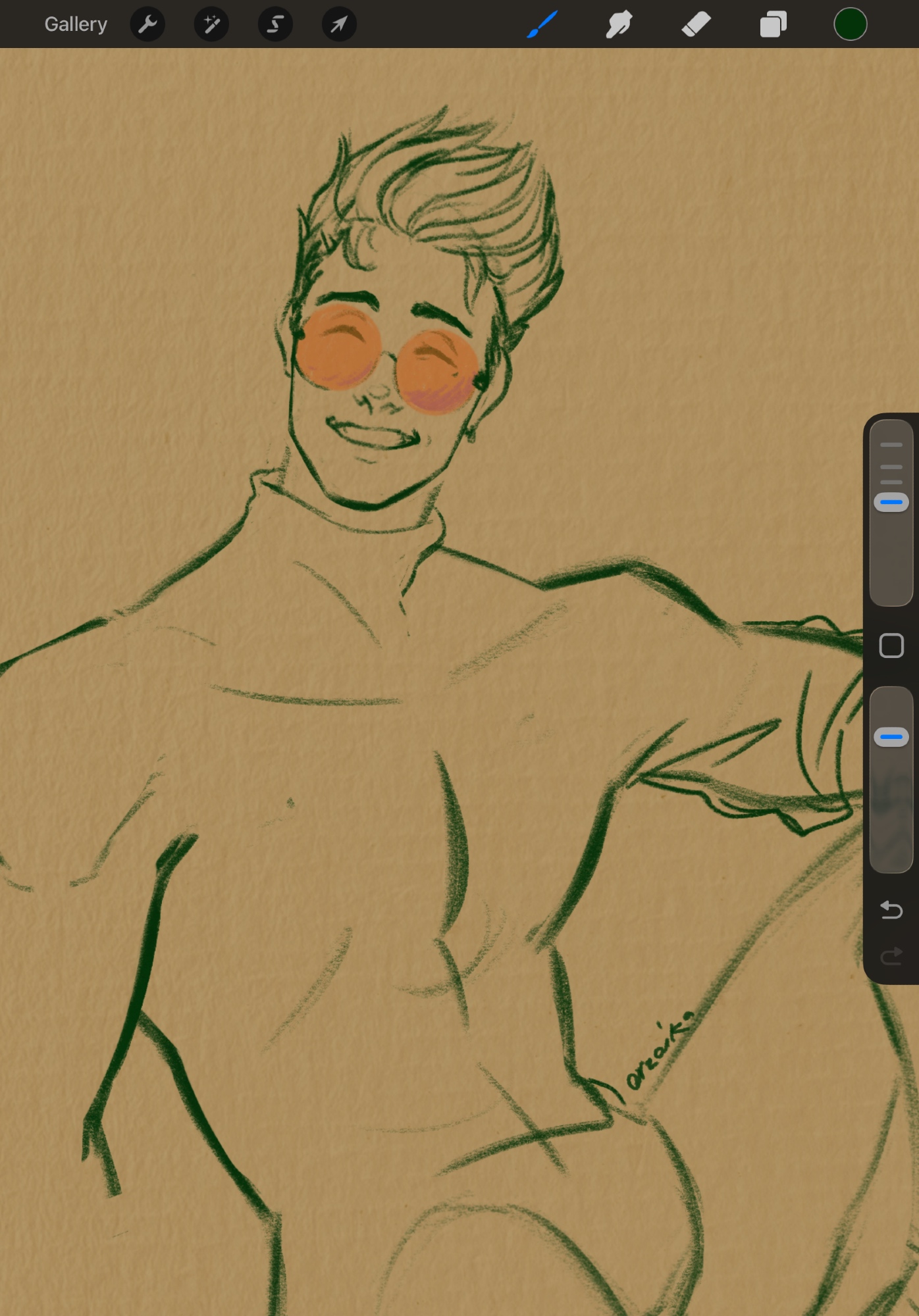Return to the Gallery
919x1316 pixels.
pyautogui.click(x=76, y=24)
